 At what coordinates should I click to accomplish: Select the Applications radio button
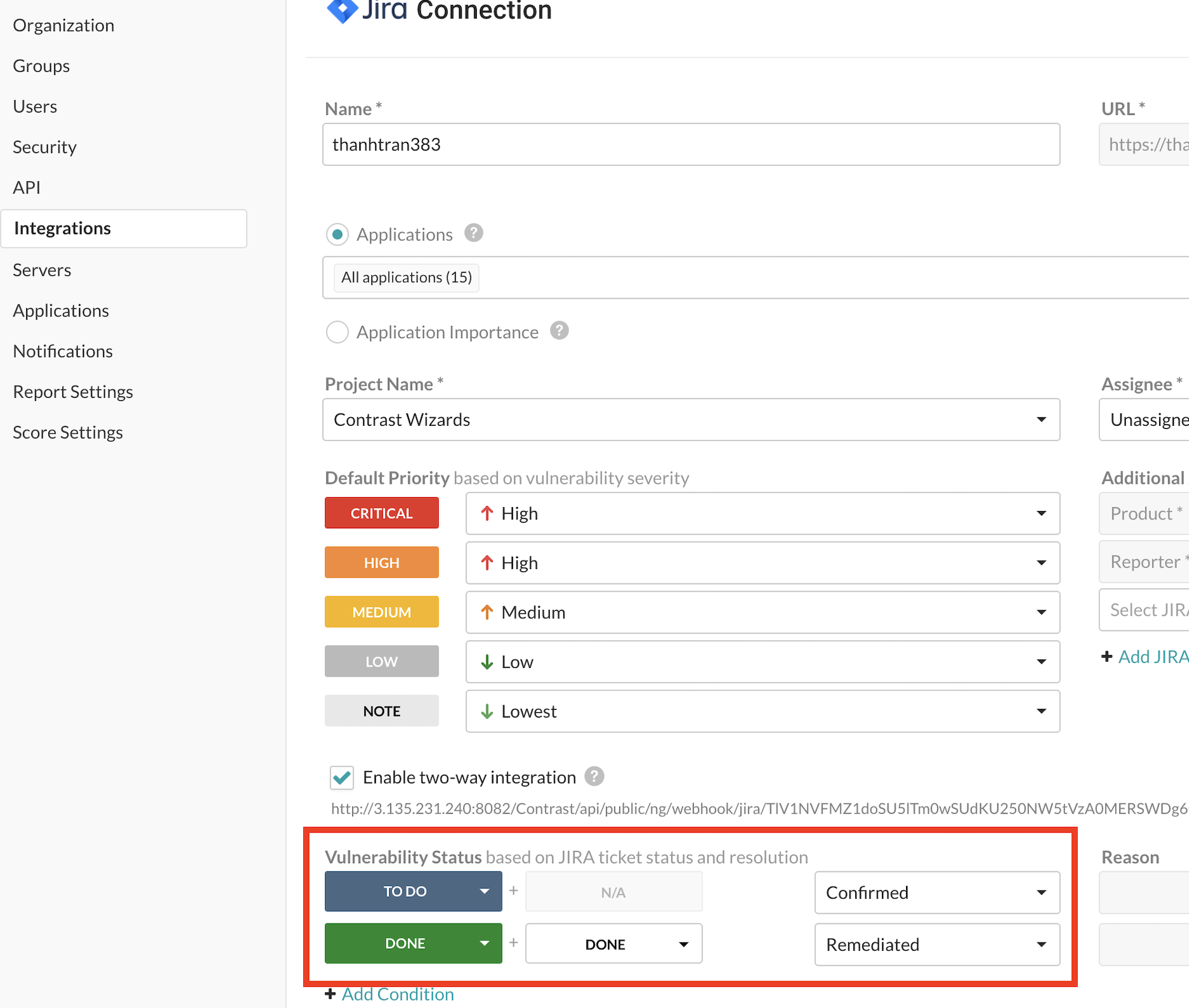(x=337, y=235)
